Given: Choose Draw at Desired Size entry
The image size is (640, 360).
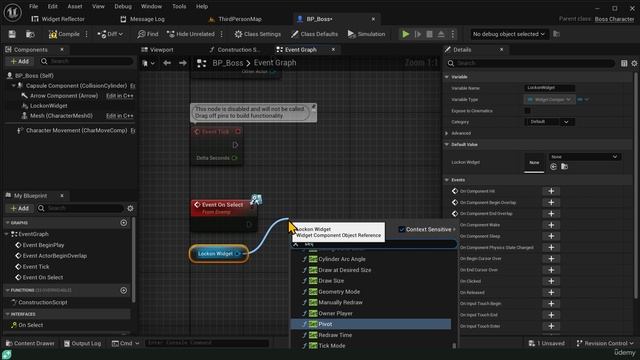Looking at the screenshot, I should (x=344, y=270).
